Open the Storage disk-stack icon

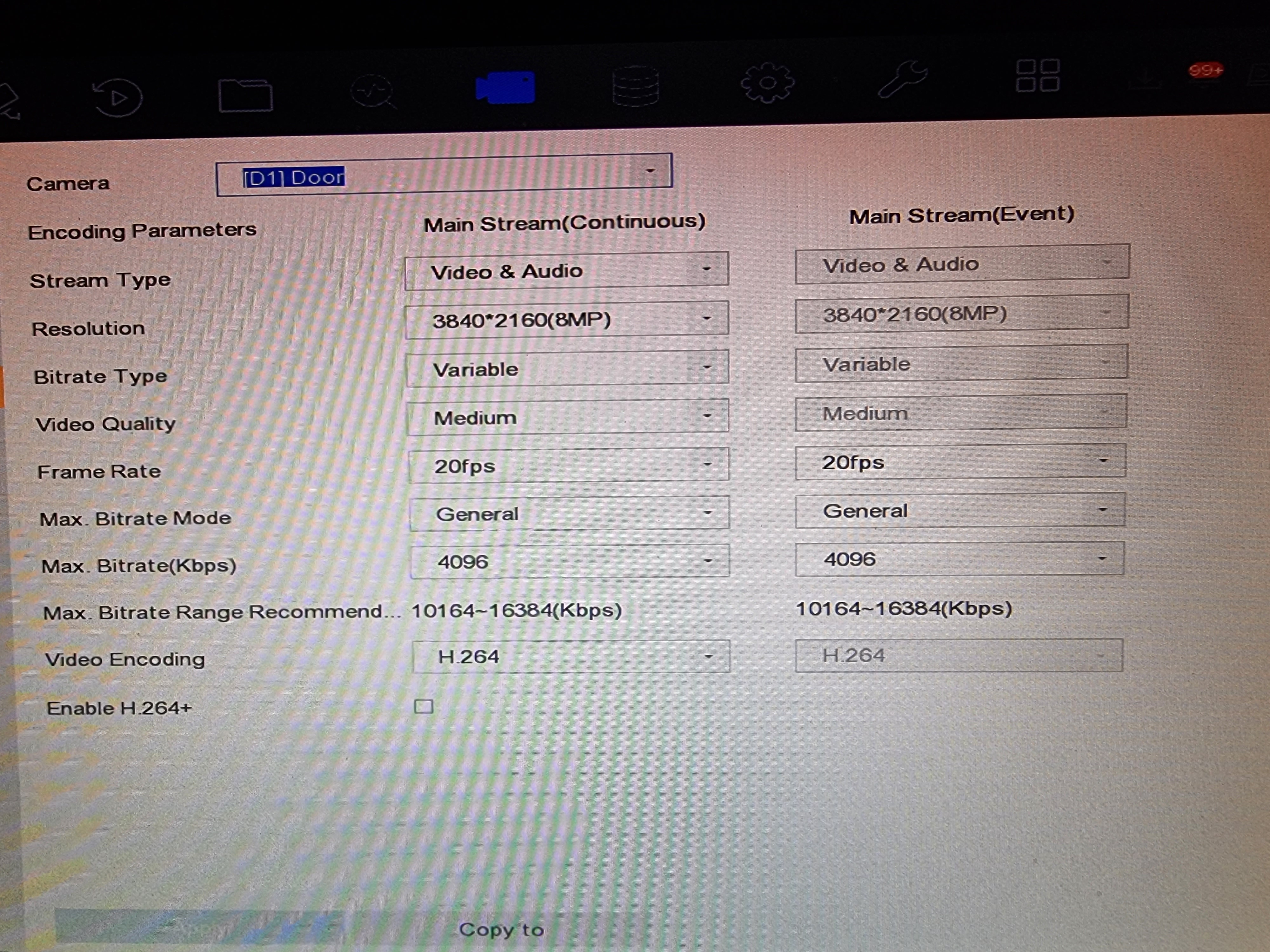pyautogui.click(x=635, y=86)
